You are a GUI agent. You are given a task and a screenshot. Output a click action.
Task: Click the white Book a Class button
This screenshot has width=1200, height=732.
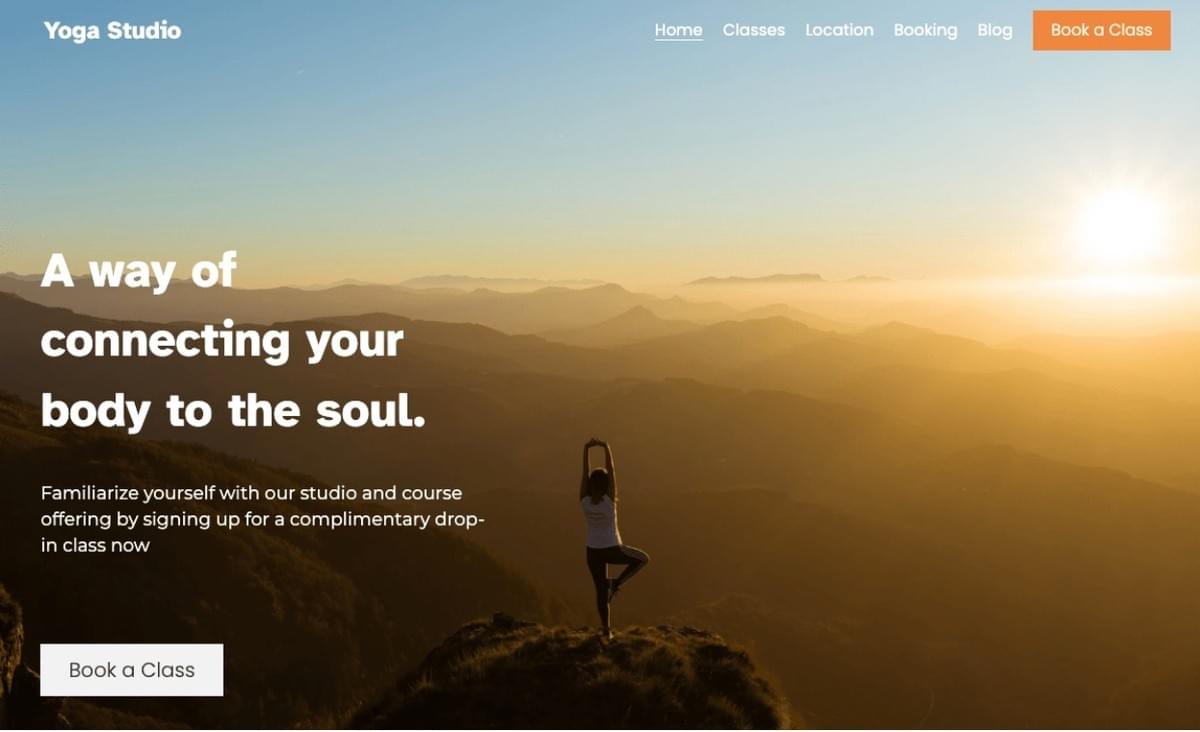(132, 670)
